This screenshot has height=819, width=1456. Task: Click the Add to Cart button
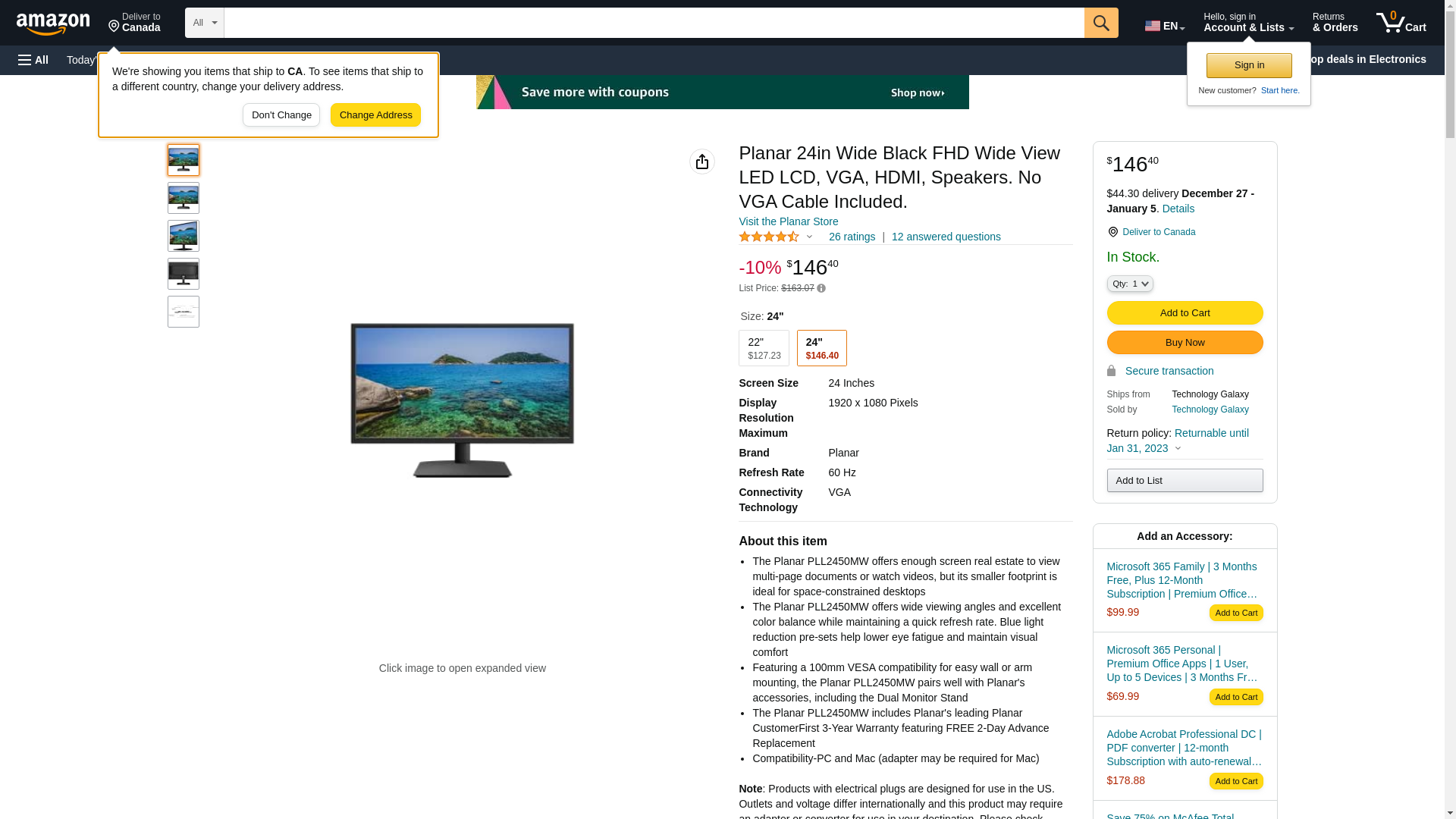[1185, 313]
